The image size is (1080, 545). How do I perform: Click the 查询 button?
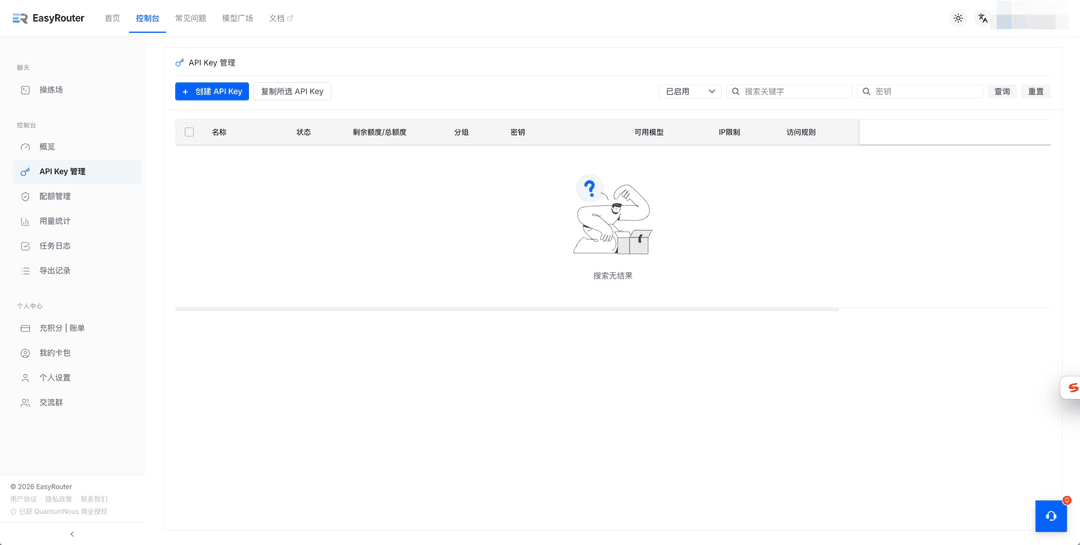pyautogui.click(x=1002, y=91)
